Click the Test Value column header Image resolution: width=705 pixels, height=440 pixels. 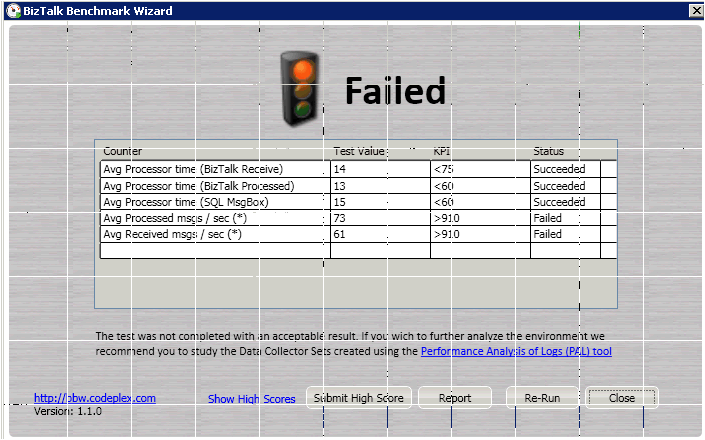tap(359, 151)
